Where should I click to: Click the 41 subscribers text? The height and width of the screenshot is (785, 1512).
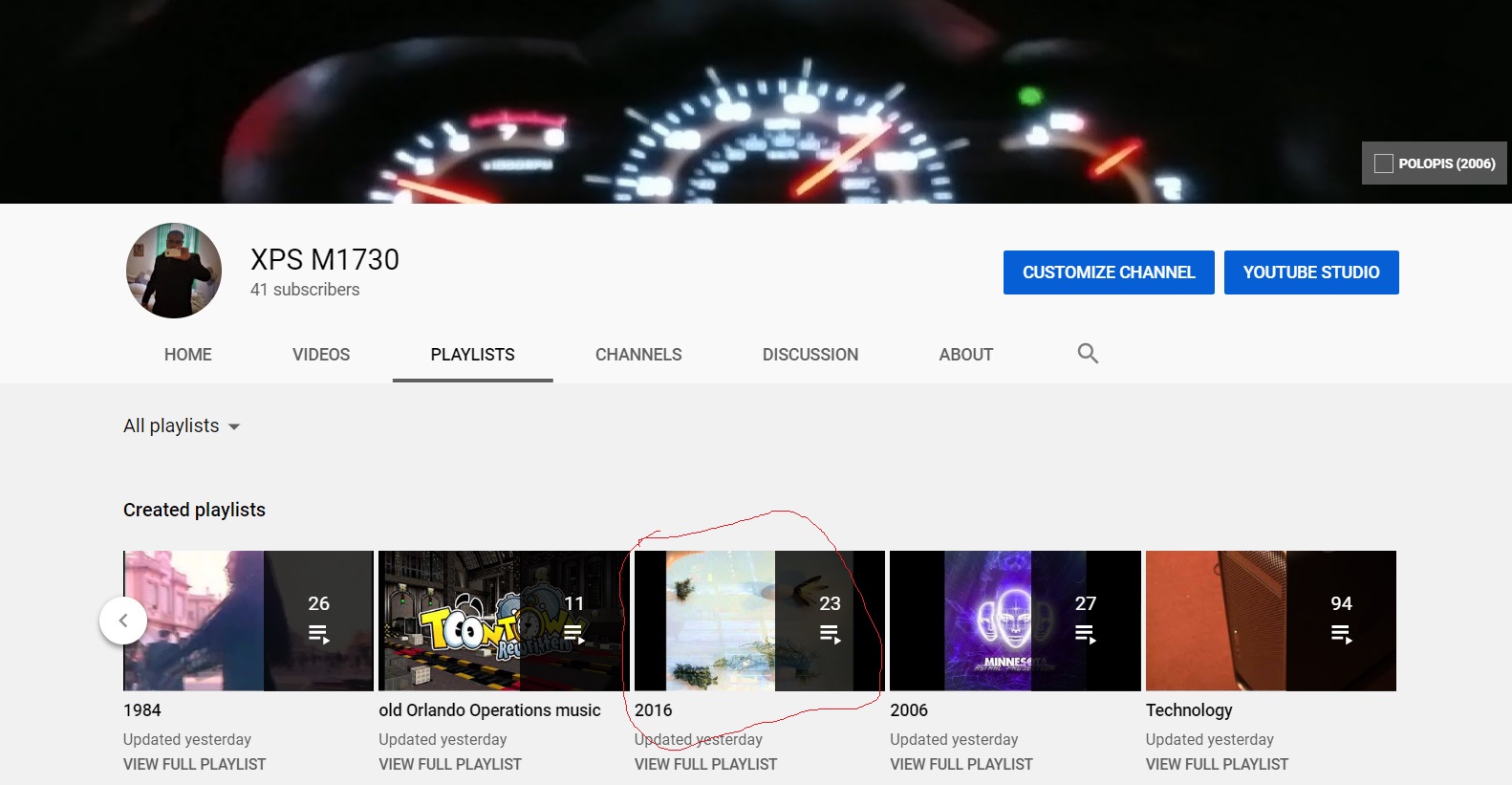pyautogui.click(x=305, y=290)
